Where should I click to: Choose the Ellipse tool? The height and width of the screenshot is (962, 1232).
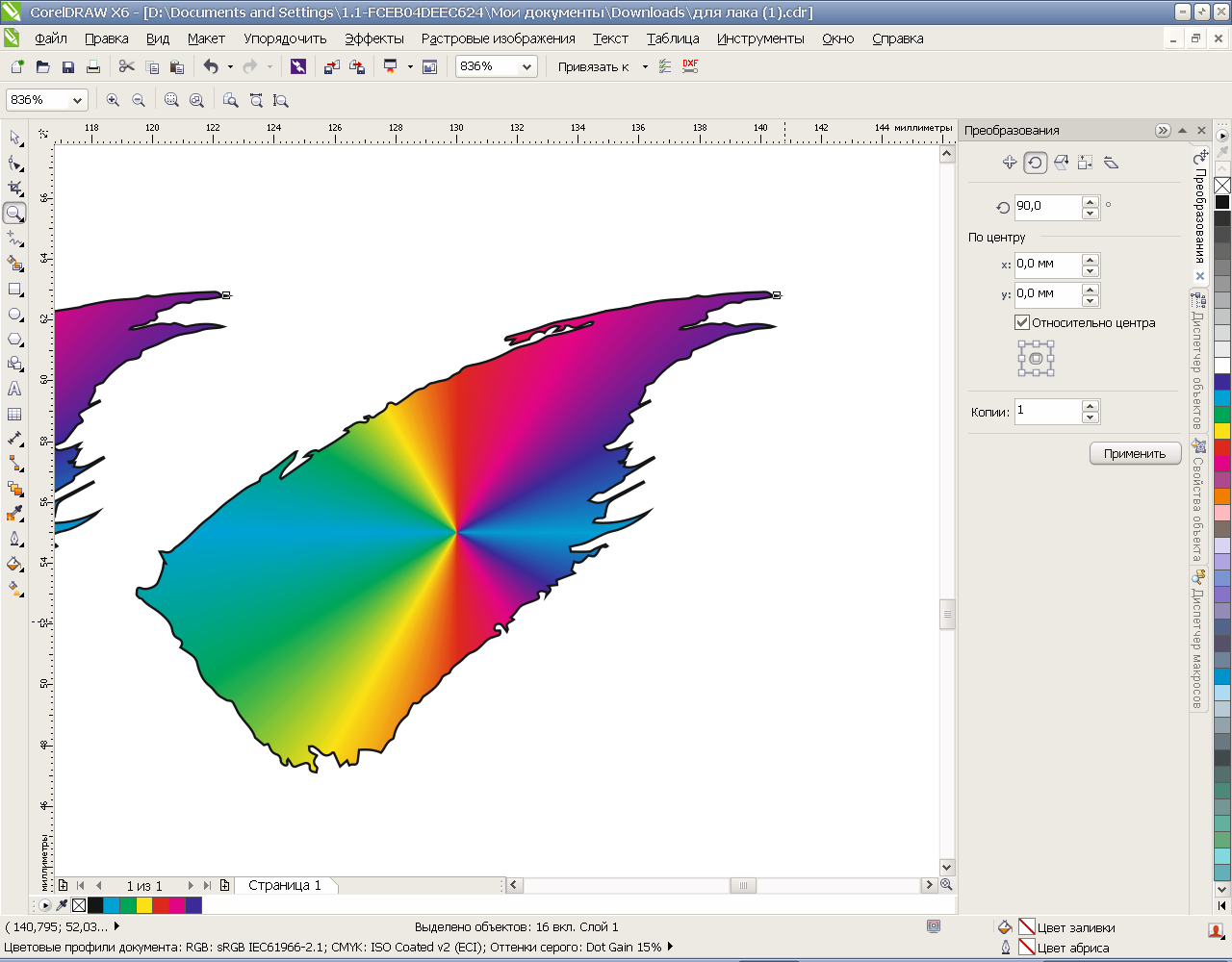(14, 314)
